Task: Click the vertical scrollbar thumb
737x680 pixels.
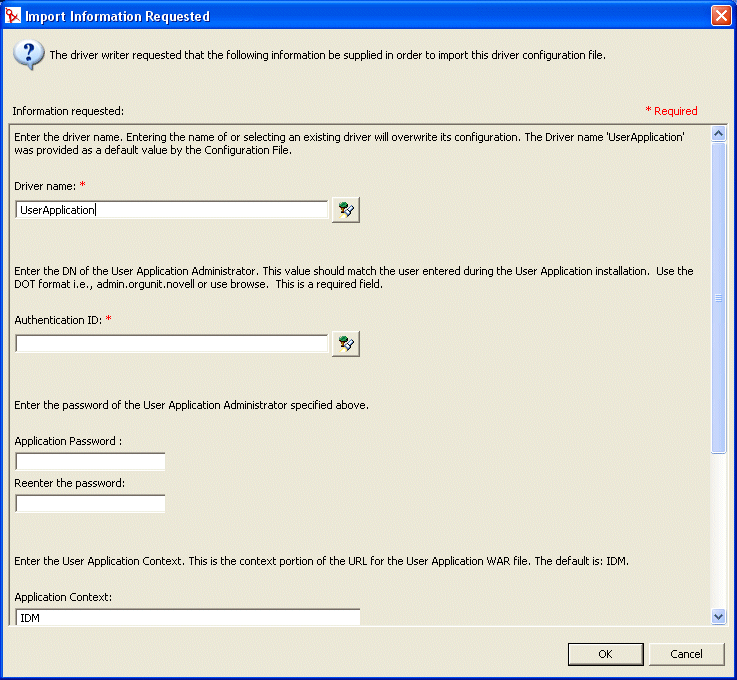Action: pyautogui.click(x=717, y=297)
